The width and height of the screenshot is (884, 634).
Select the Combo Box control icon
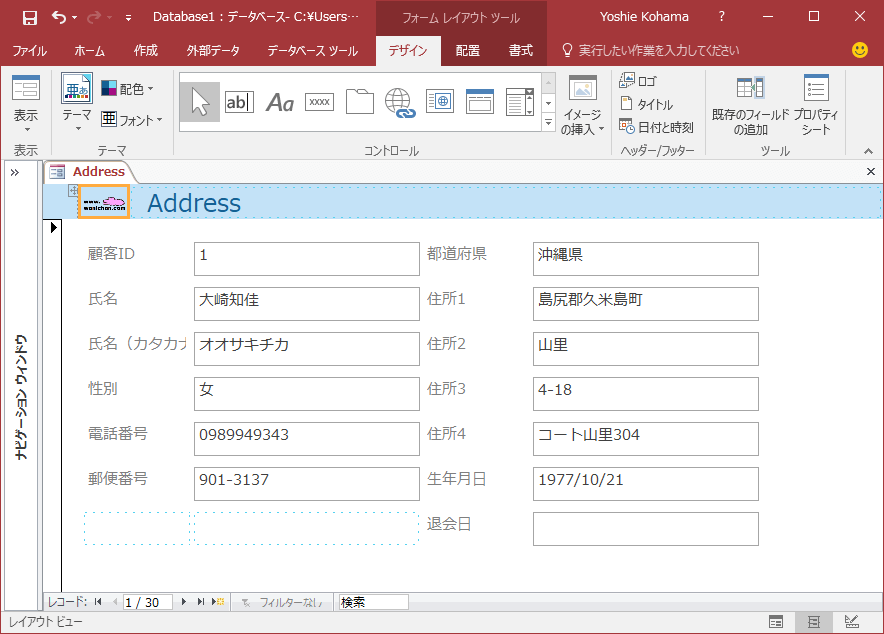coord(519,102)
